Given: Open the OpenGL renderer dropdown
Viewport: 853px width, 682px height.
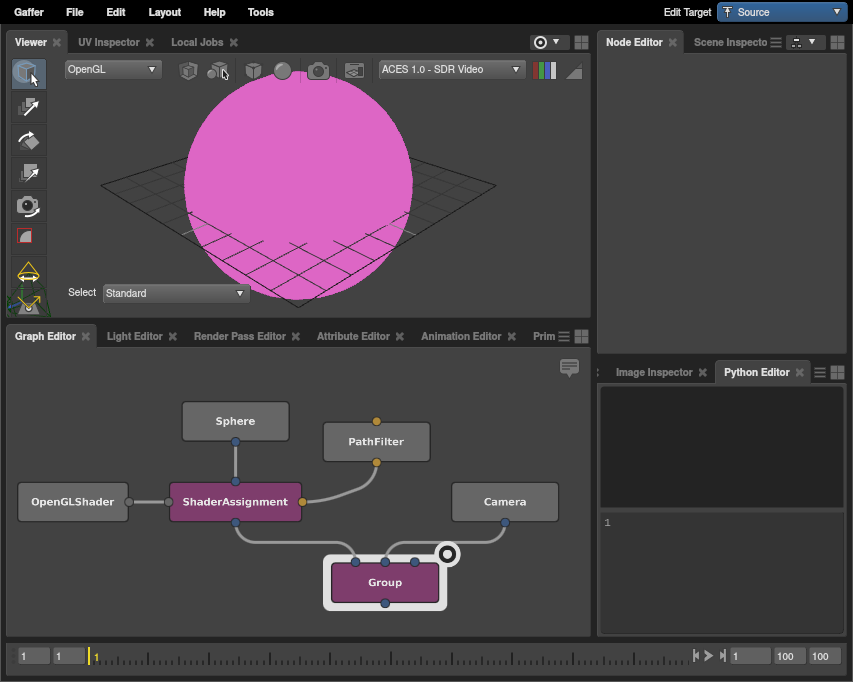Looking at the screenshot, I should pos(112,70).
